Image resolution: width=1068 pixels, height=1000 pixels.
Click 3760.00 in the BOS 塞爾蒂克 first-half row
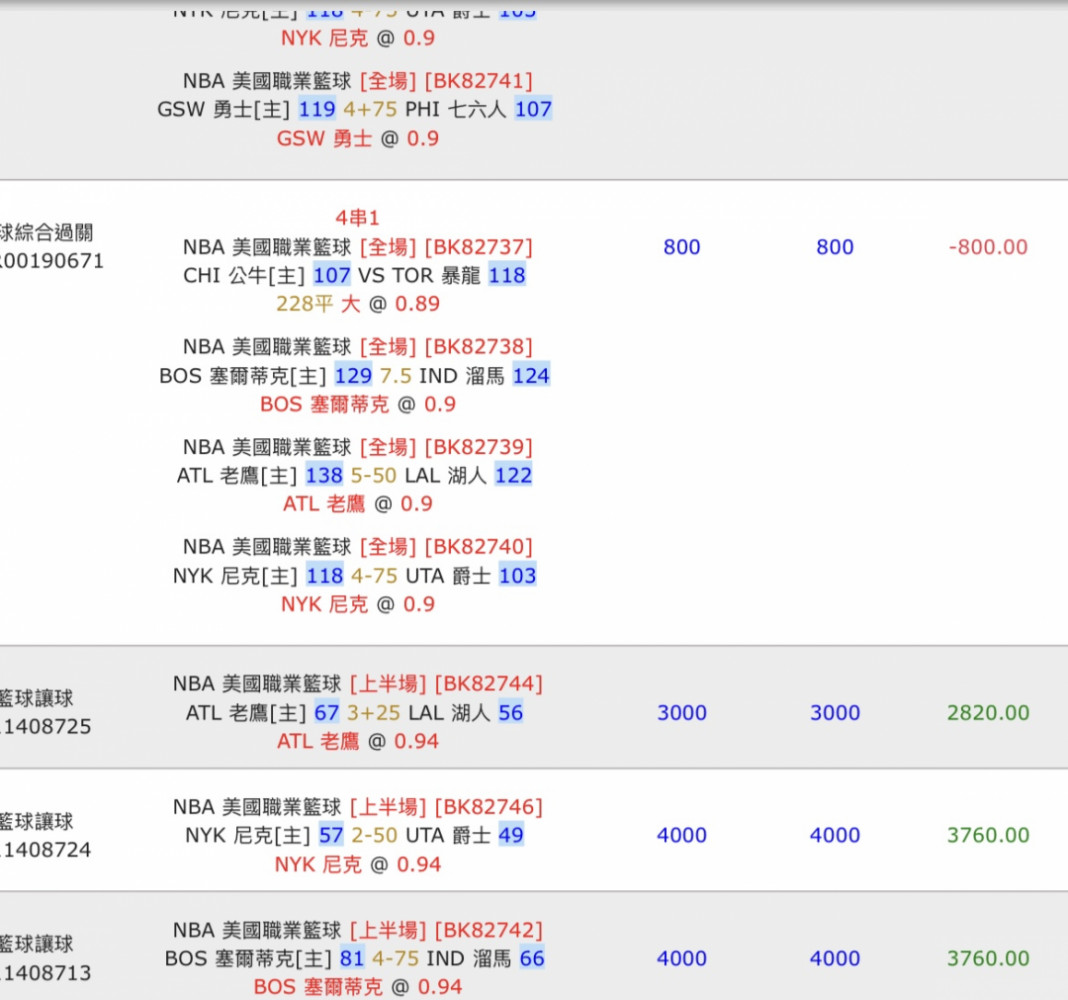click(x=988, y=958)
